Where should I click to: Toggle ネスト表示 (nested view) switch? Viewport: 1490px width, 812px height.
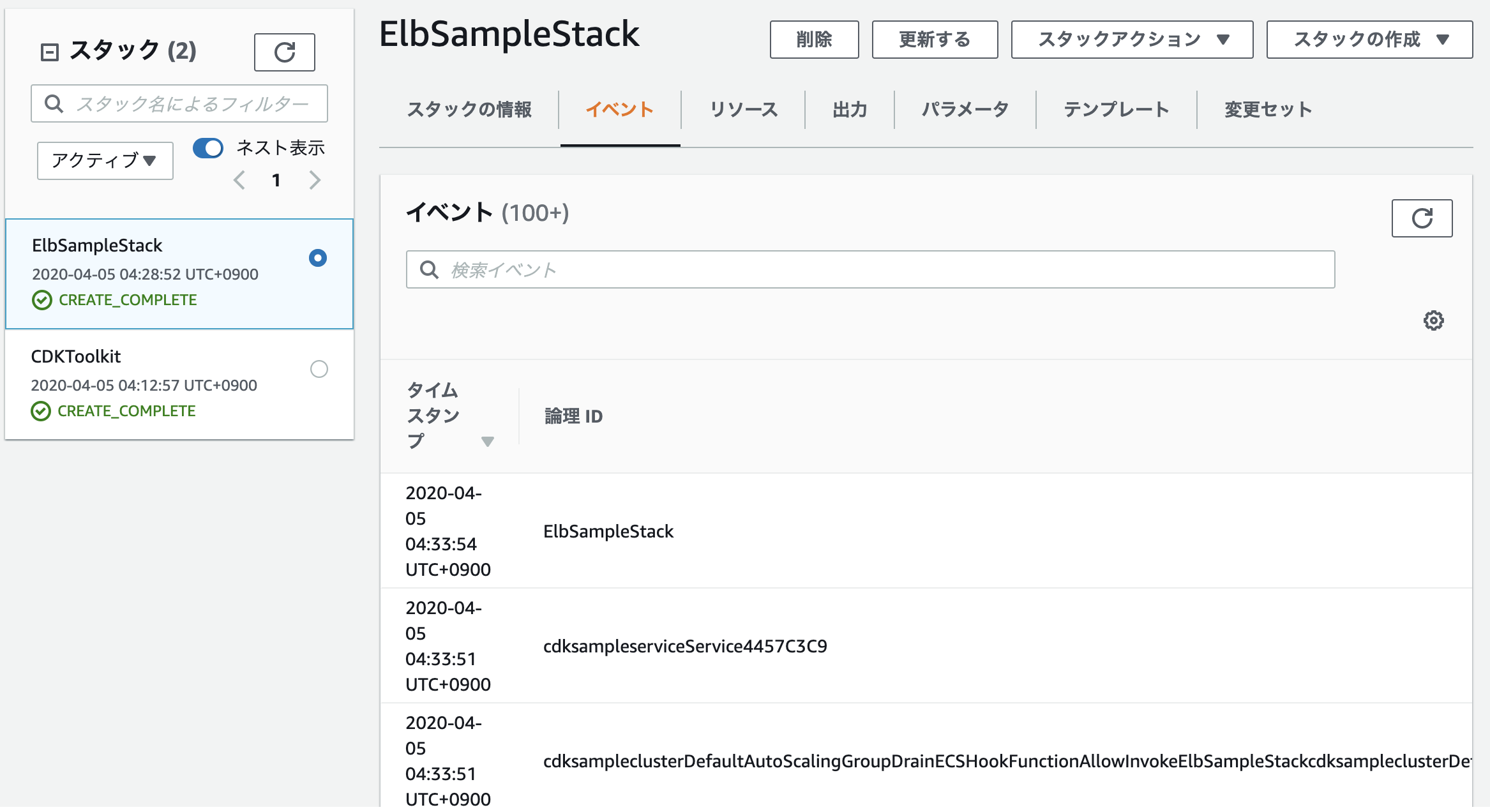point(207,147)
